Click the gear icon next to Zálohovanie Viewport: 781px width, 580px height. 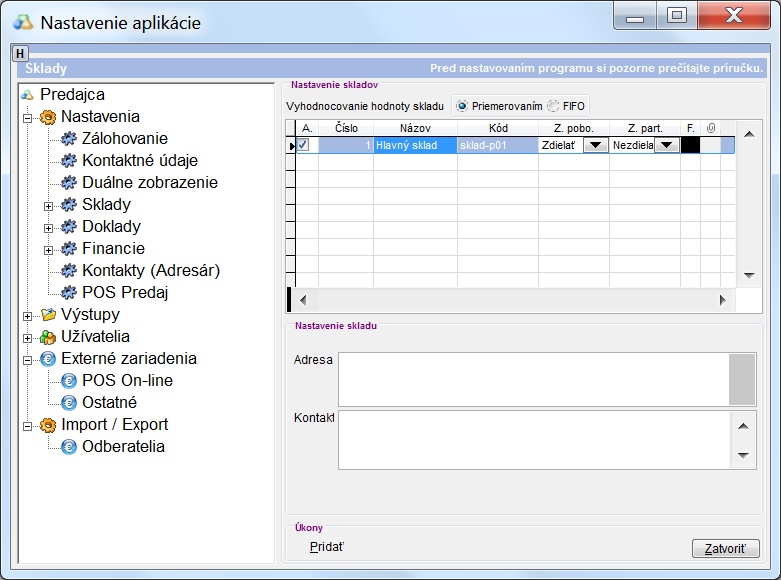click(x=68, y=139)
